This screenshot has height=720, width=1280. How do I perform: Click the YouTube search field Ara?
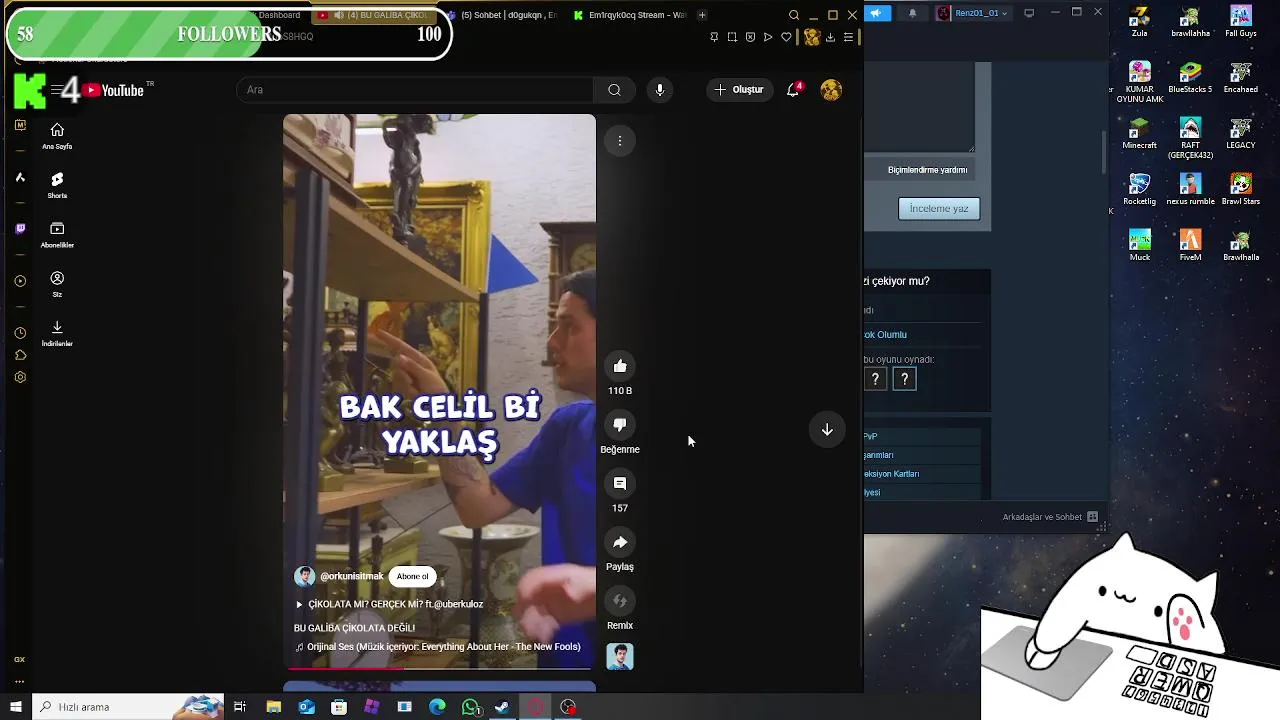415,90
